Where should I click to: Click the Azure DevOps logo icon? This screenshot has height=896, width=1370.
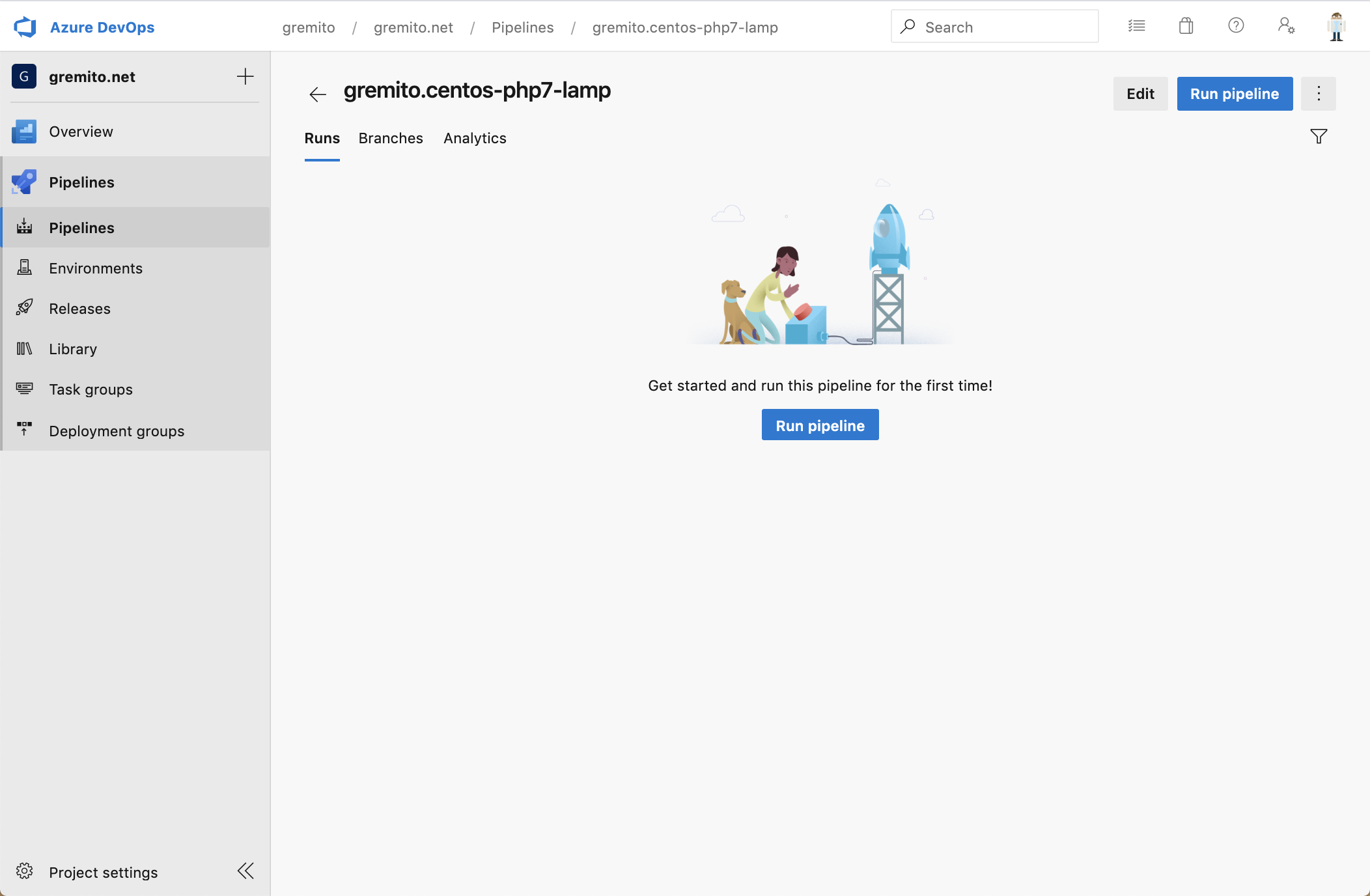click(25, 27)
